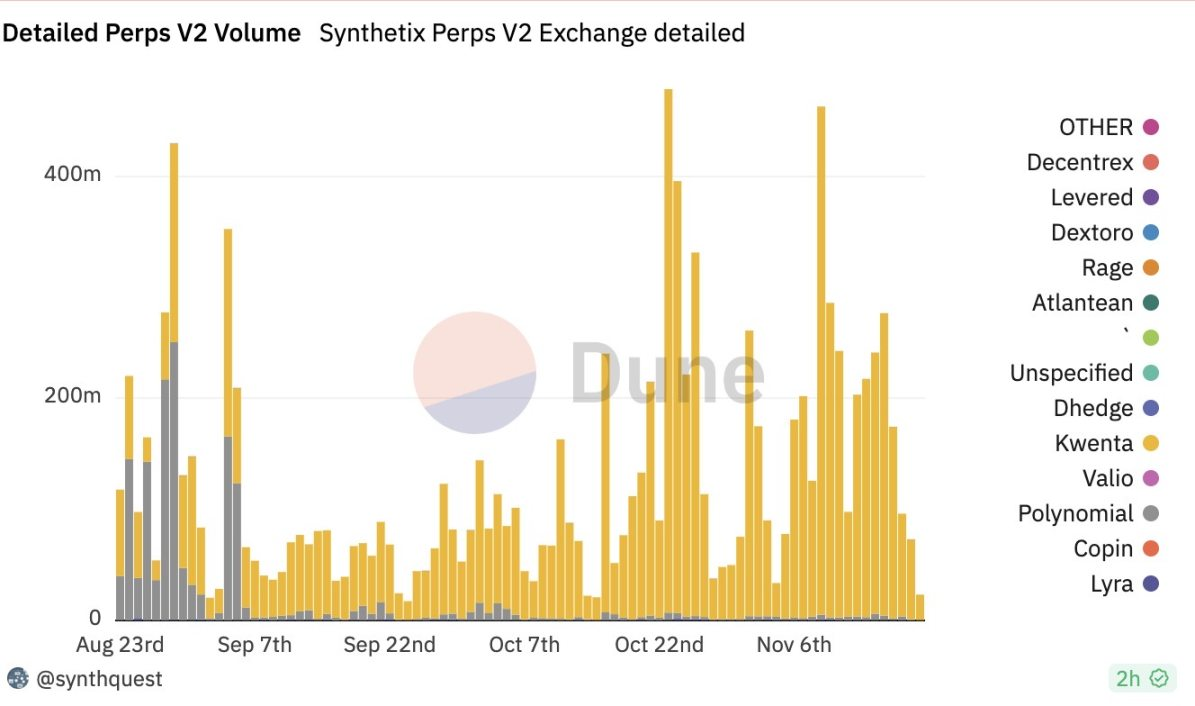The image size is (1195, 706).
Task: Hide the Levered series via purple dot
Action: pos(1151,197)
